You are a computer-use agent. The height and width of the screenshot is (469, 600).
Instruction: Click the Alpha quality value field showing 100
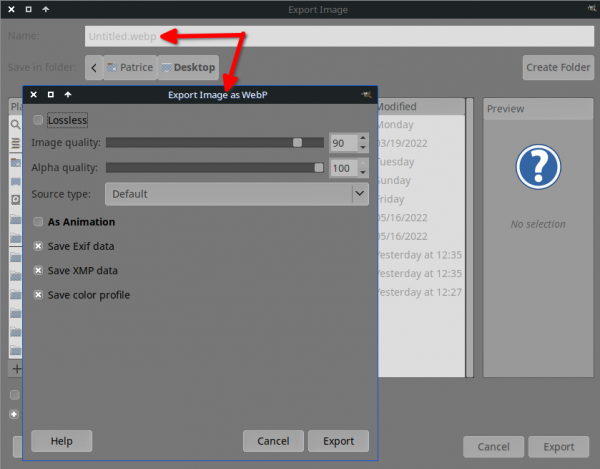tap(344, 168)
